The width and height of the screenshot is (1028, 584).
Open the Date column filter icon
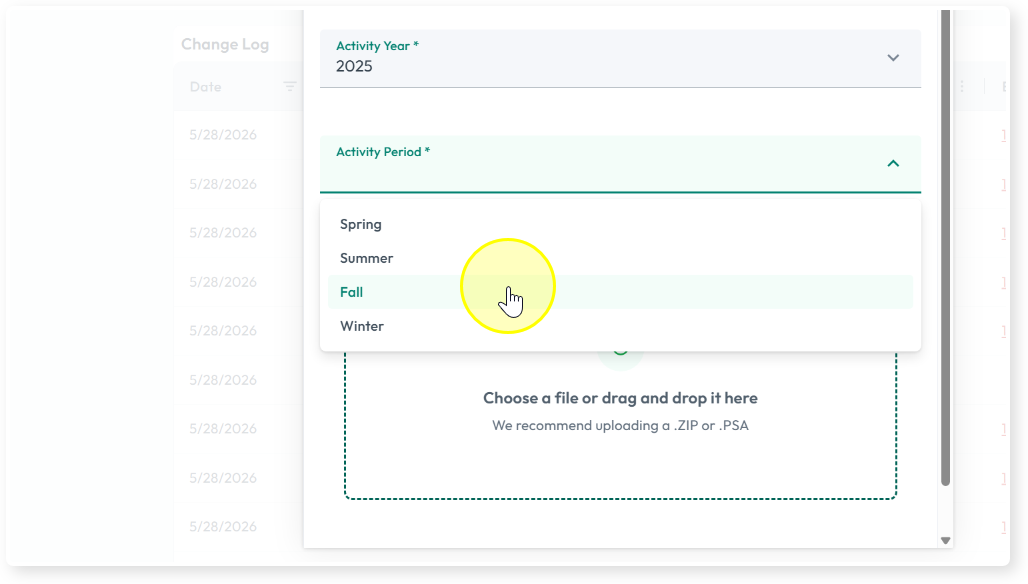(x=290, y=87)
